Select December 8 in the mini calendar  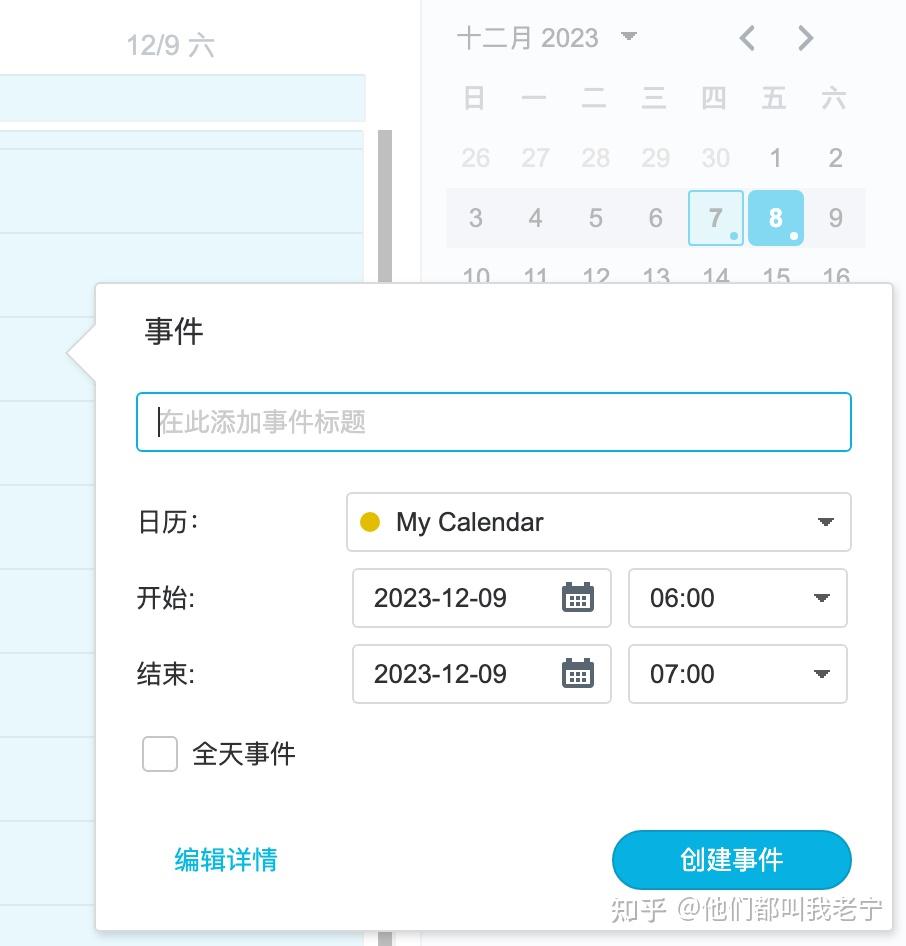point(776,217)
